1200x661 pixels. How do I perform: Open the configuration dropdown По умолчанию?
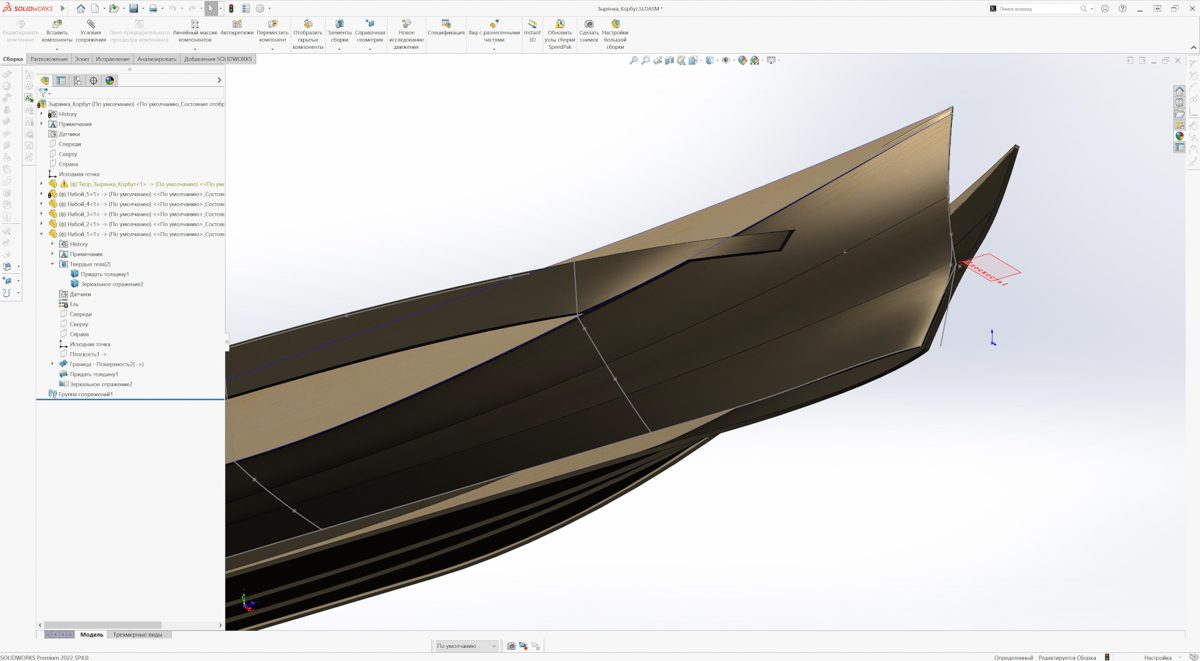pos(466,646)
